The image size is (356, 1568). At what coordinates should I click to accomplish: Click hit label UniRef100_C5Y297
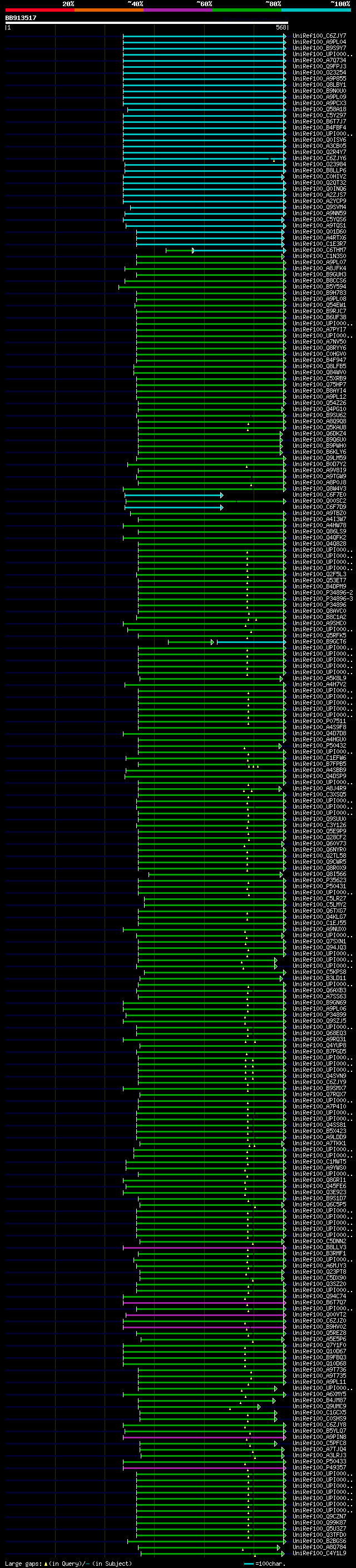(319, 115)
